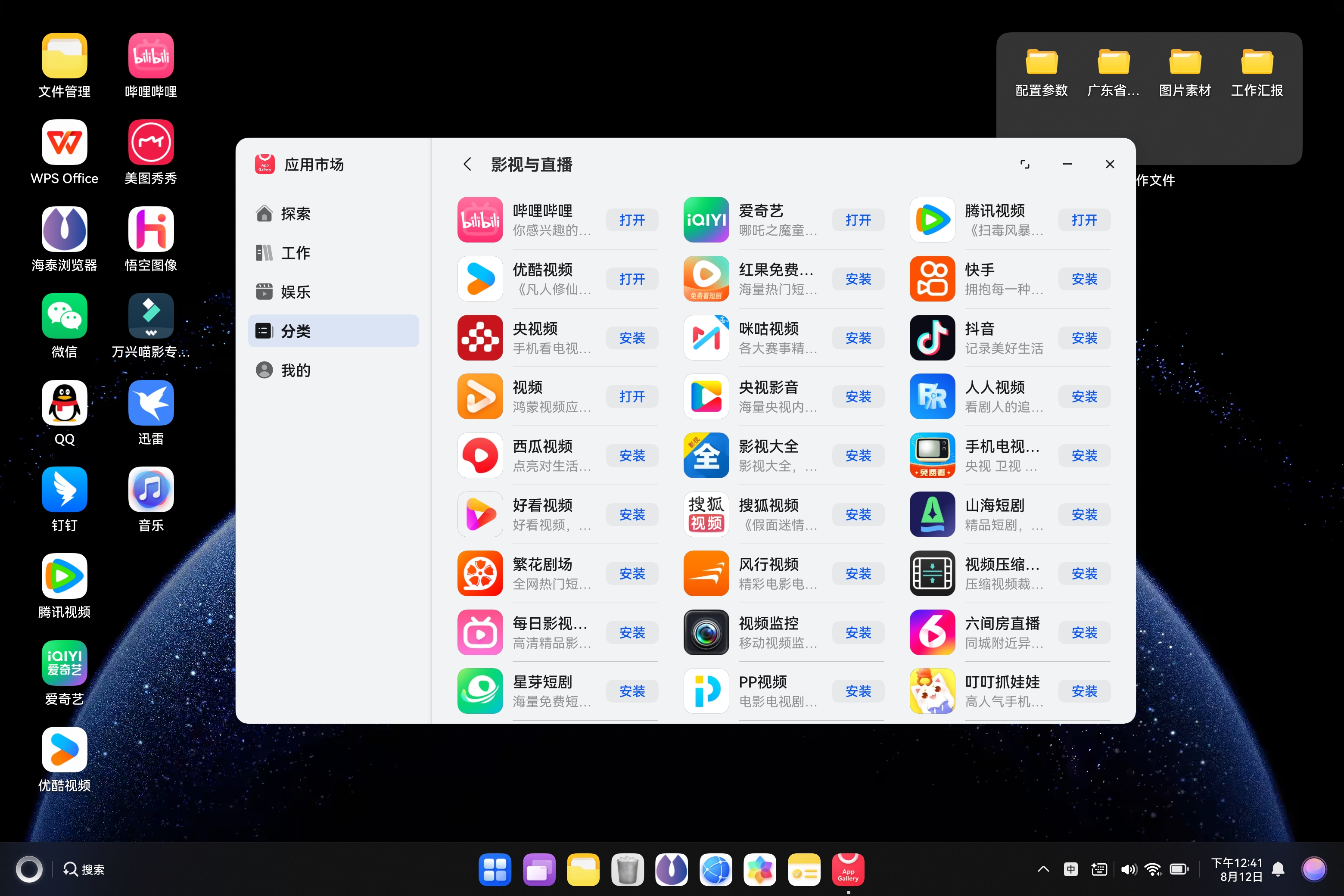Click 打开 button for 爱奇艺

(x=858, y=220)
